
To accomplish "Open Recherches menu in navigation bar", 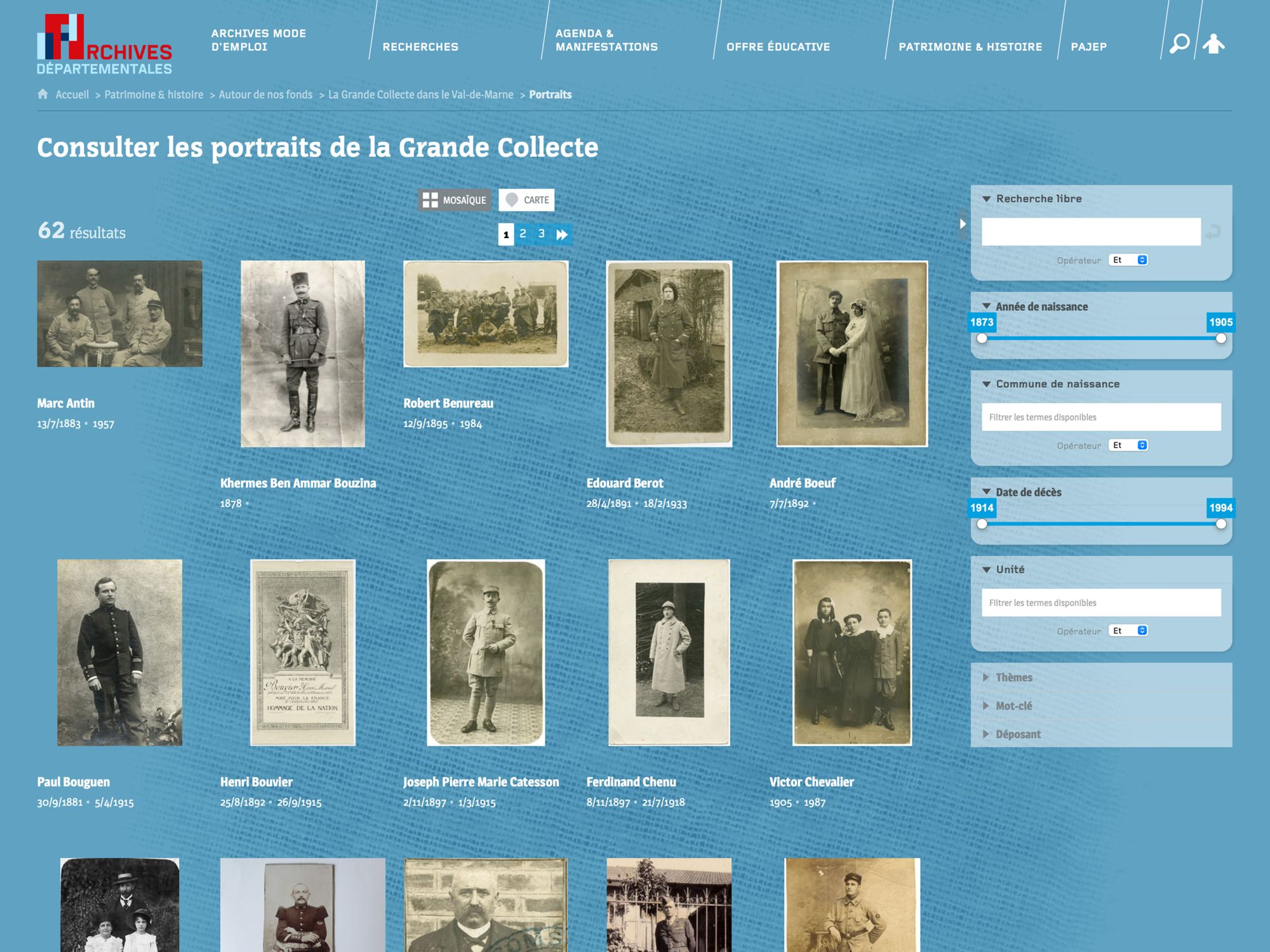I will [420, 46].
